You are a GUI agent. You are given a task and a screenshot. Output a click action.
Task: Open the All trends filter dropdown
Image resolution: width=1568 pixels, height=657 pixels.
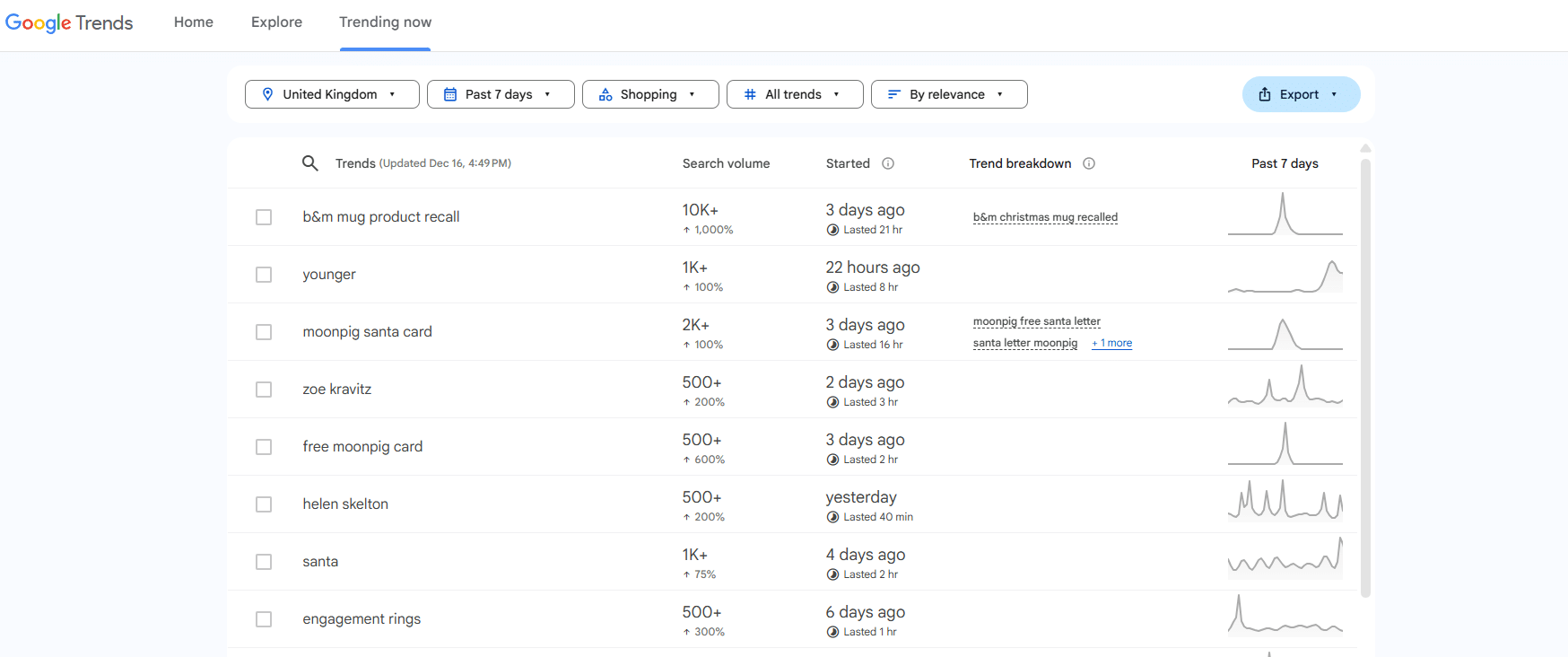(795, 94)
